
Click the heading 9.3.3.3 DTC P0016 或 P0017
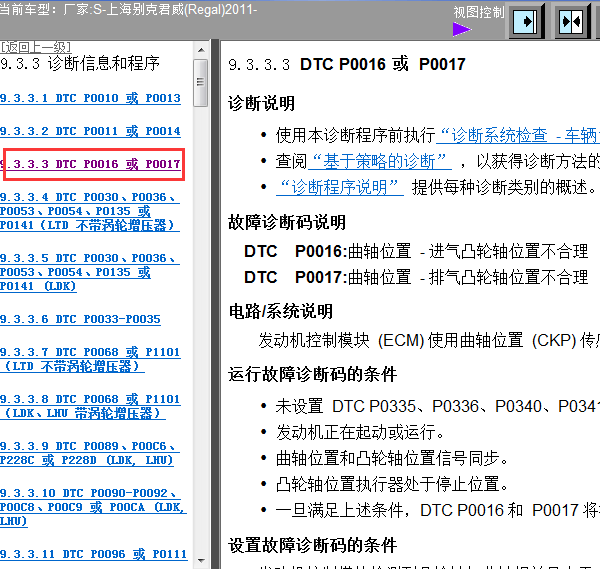tap(347, 64)
